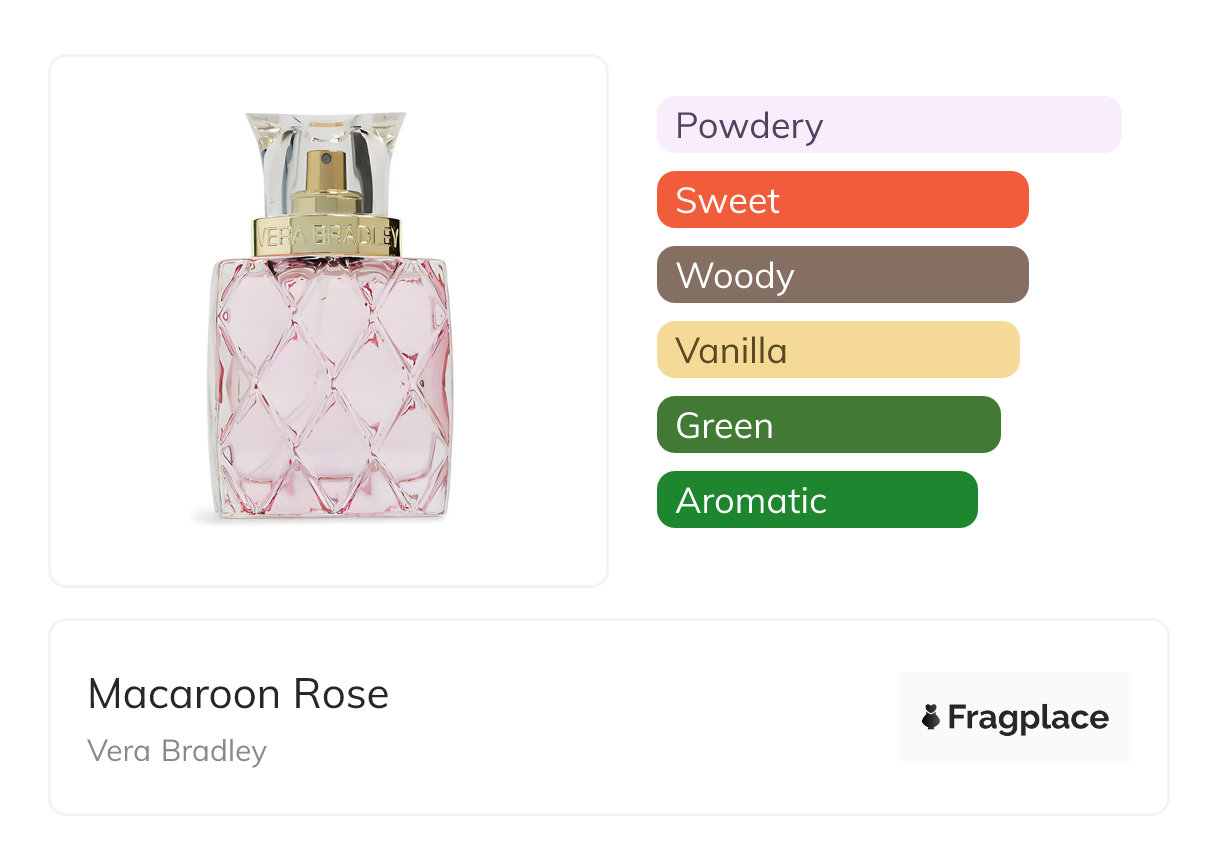
Task: Click the small dark spray hole on nozzle
Action: pos(324,157)
